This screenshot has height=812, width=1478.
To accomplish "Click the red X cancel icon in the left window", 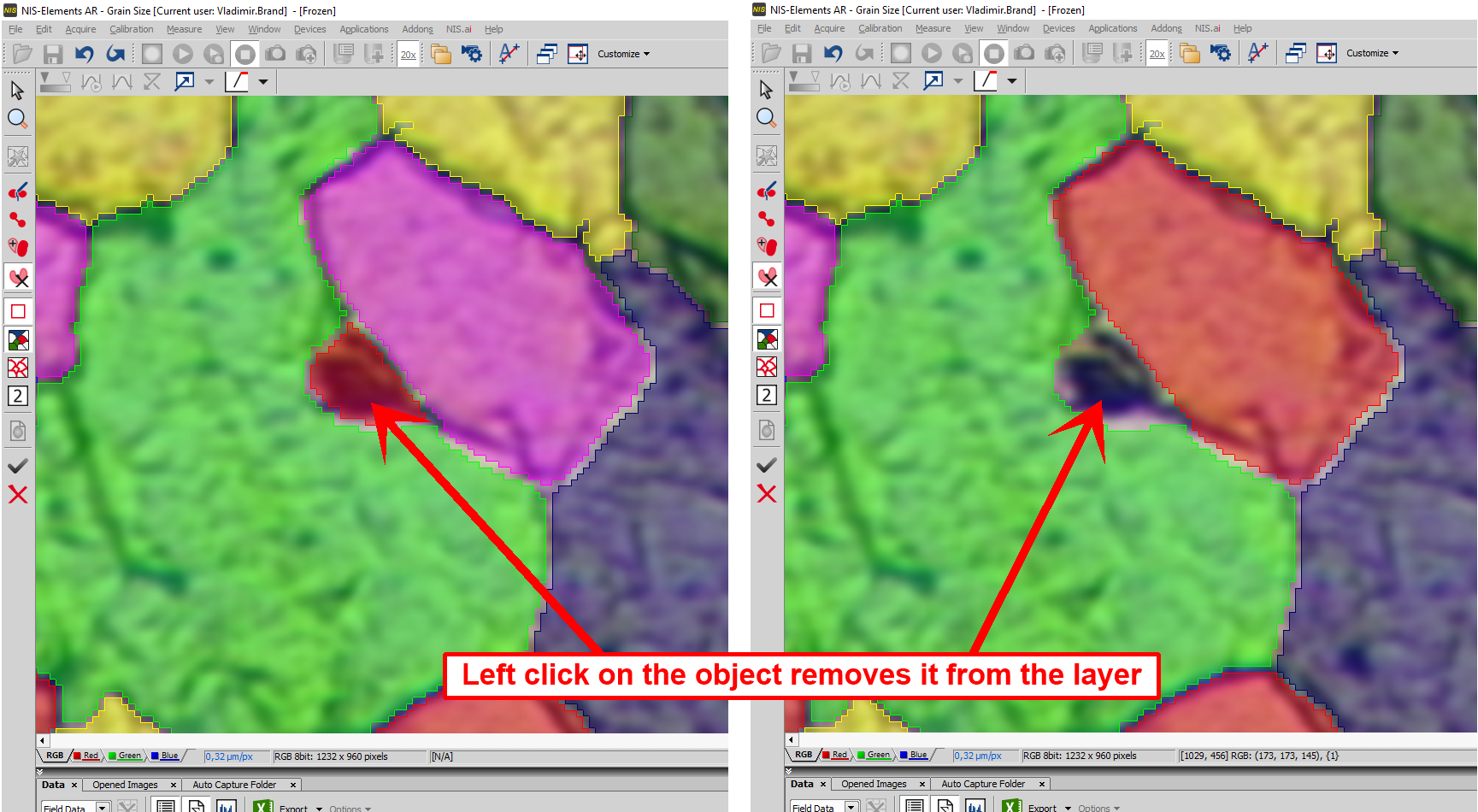I will point(18,495).
